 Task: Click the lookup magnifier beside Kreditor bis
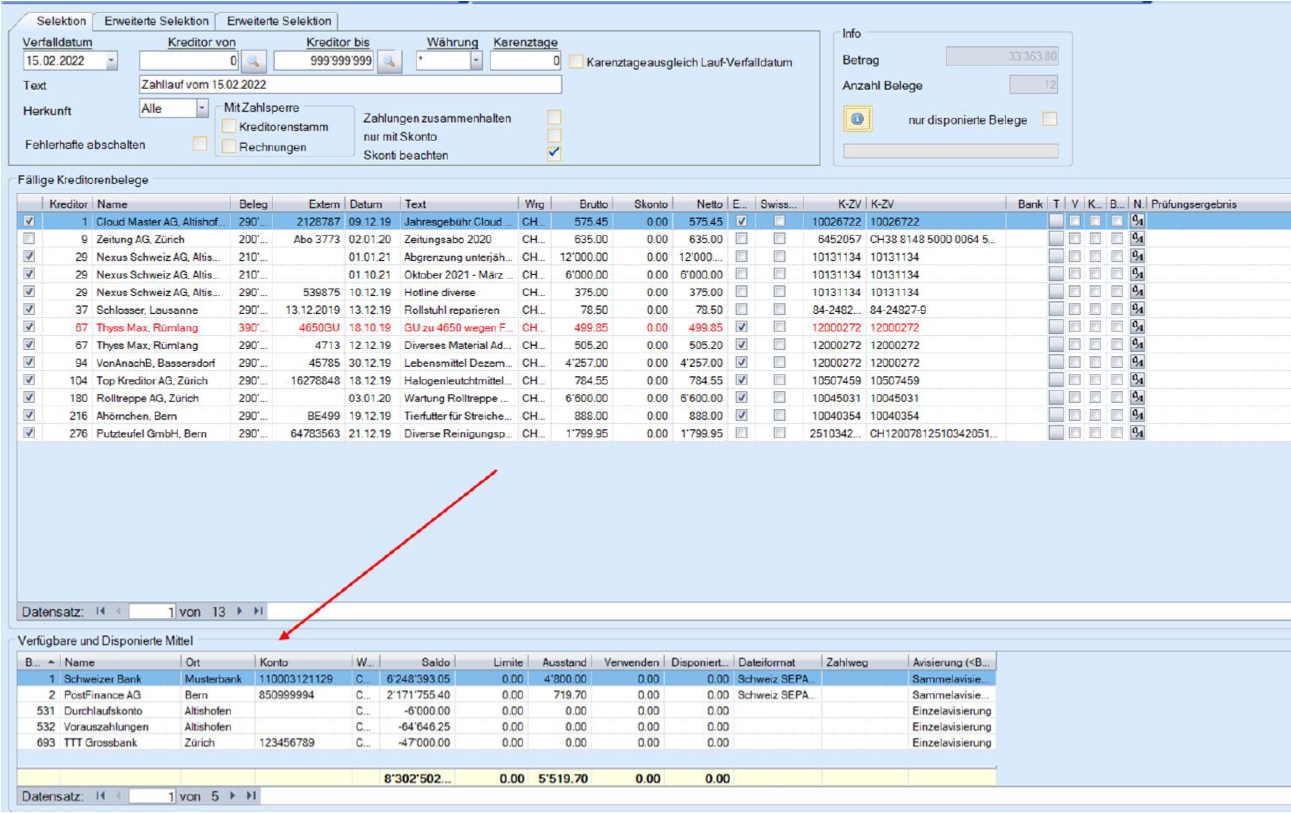389,62
